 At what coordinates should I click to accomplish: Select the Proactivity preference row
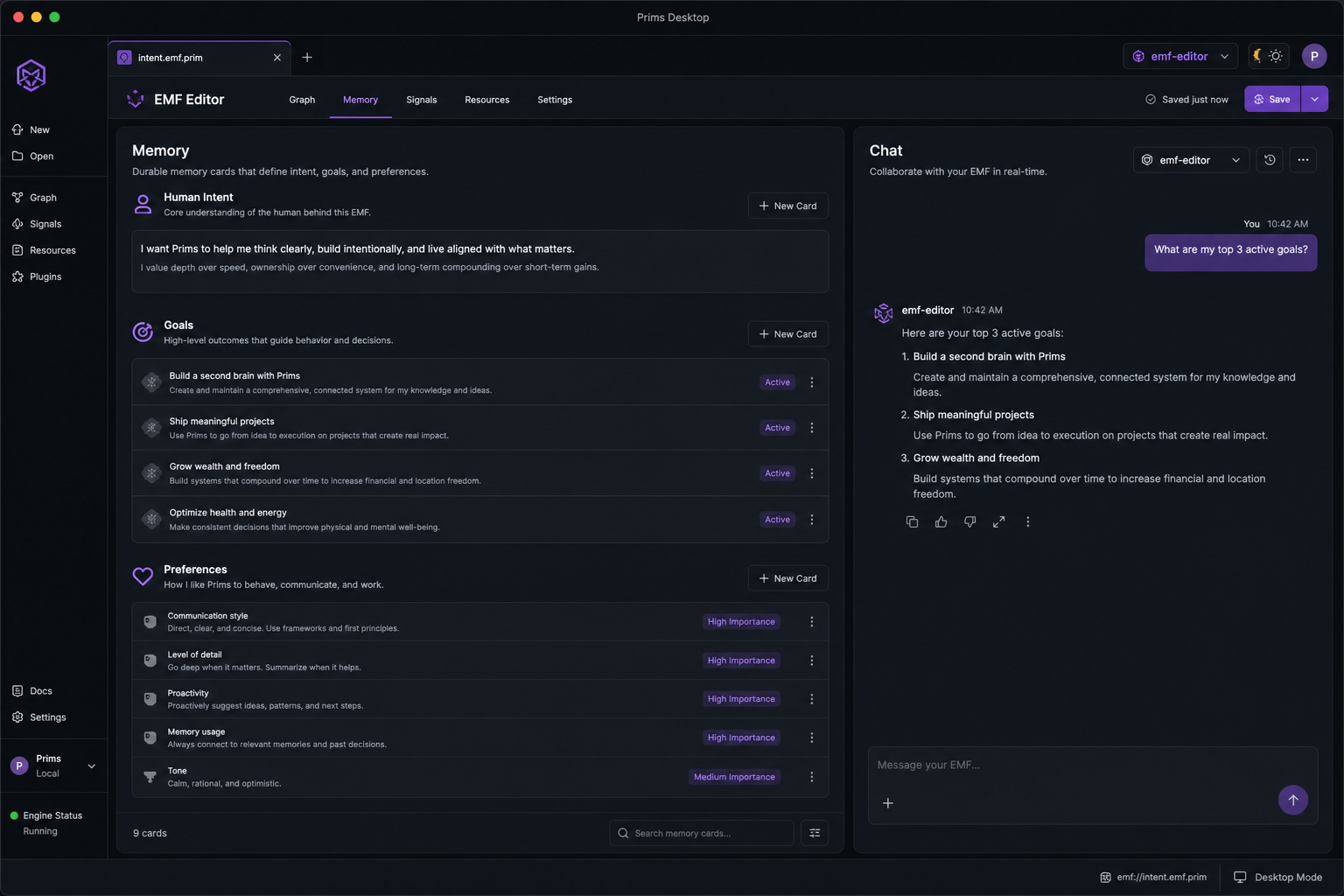click(x=480, y=699)
